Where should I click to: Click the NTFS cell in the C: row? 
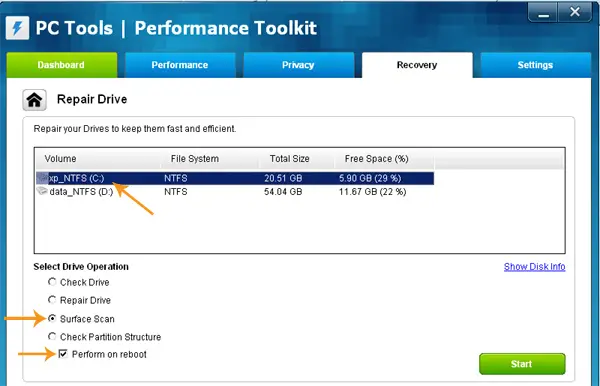(x=176, y=178)
